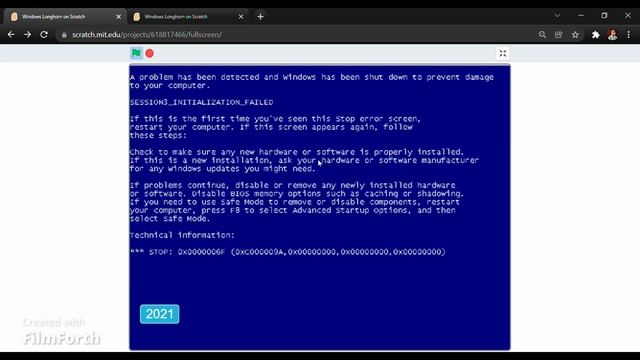Click the STOP: 0x0000006F line
The height and width of the screenshot is (360, 640).
(288, 252)
